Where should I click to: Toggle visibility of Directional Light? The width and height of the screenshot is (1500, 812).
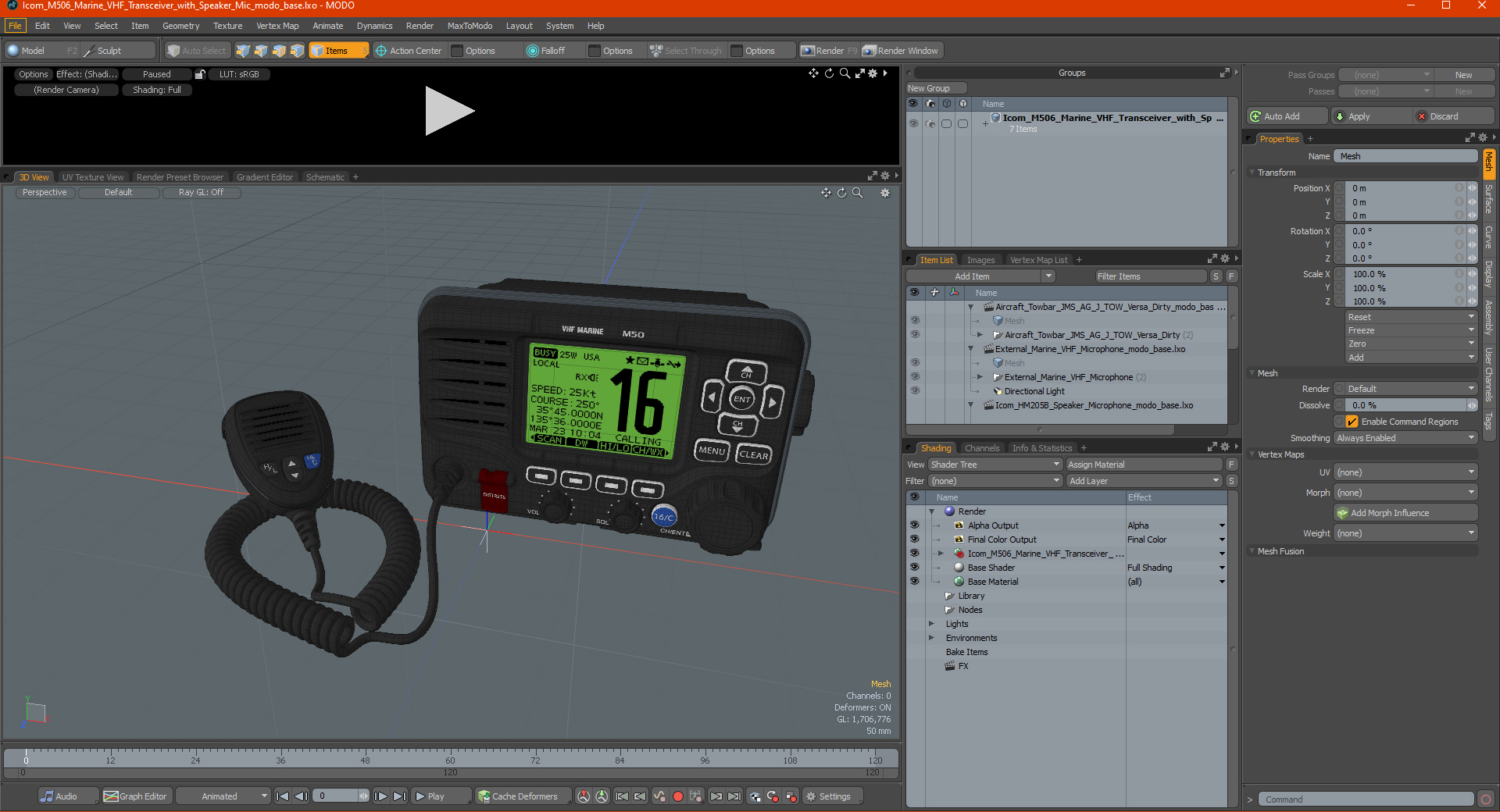(x=915, y=391)
